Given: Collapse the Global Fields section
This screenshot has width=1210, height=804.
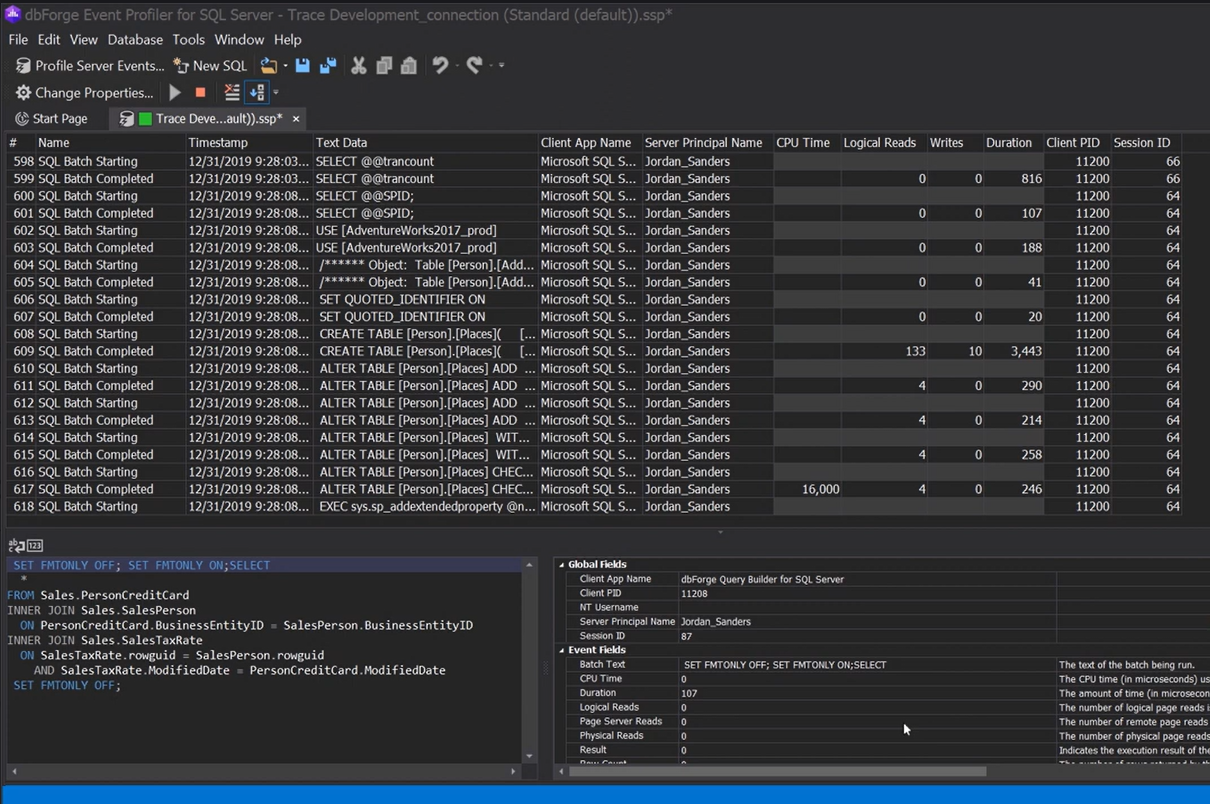Looking at the screenshot, I should (x=563, y=564).
